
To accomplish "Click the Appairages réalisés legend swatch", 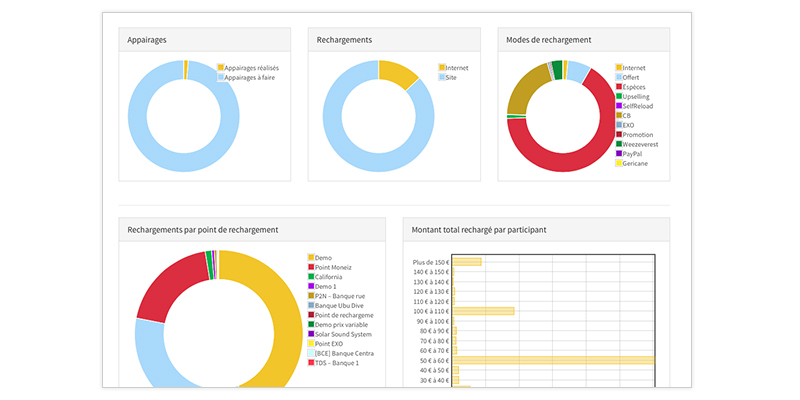I will click(x=220, y=67).
